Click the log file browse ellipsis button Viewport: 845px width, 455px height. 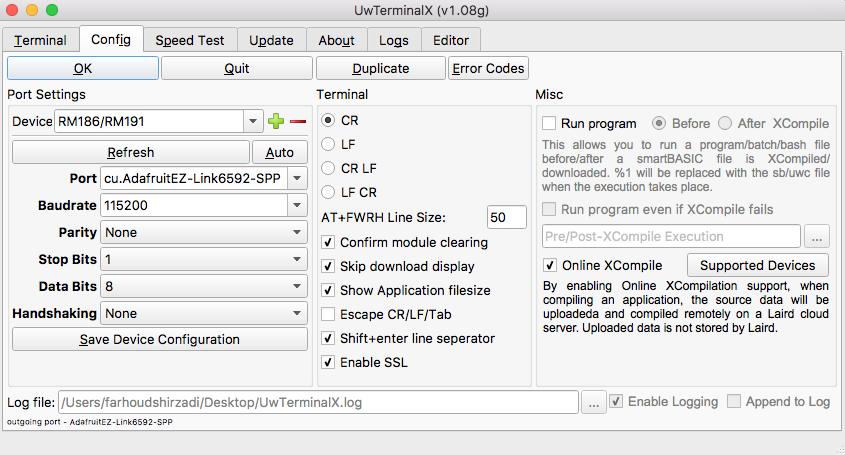(x=593, y=402)
